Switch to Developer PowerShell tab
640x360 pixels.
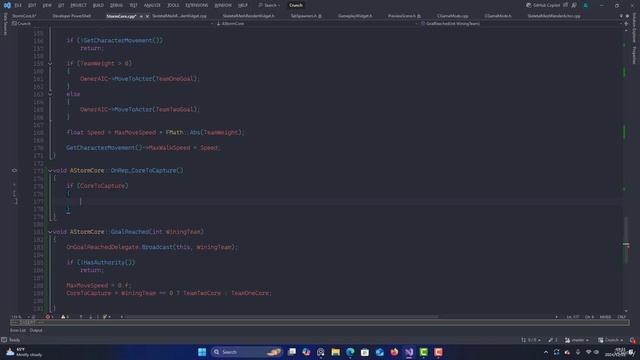[71, 16]
